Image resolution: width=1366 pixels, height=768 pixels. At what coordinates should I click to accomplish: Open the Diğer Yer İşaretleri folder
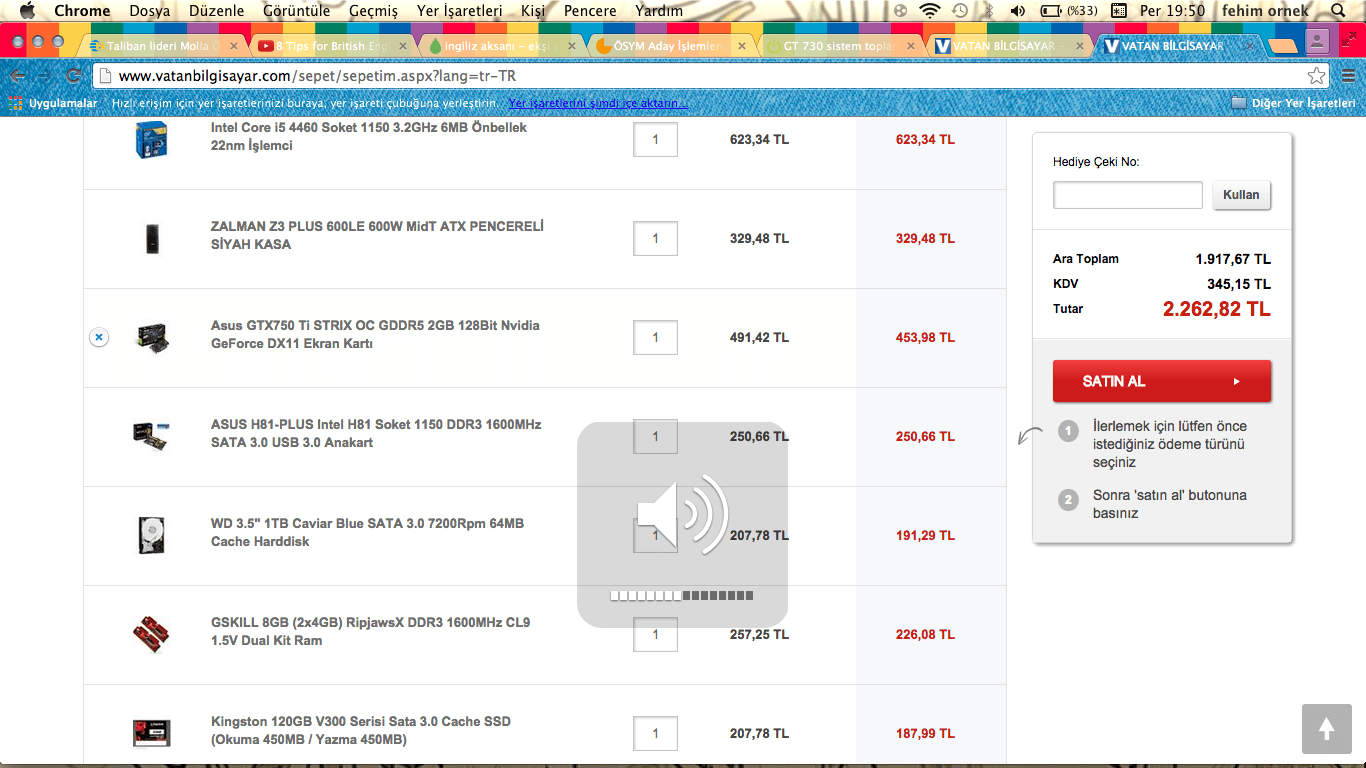point(1294,103)
